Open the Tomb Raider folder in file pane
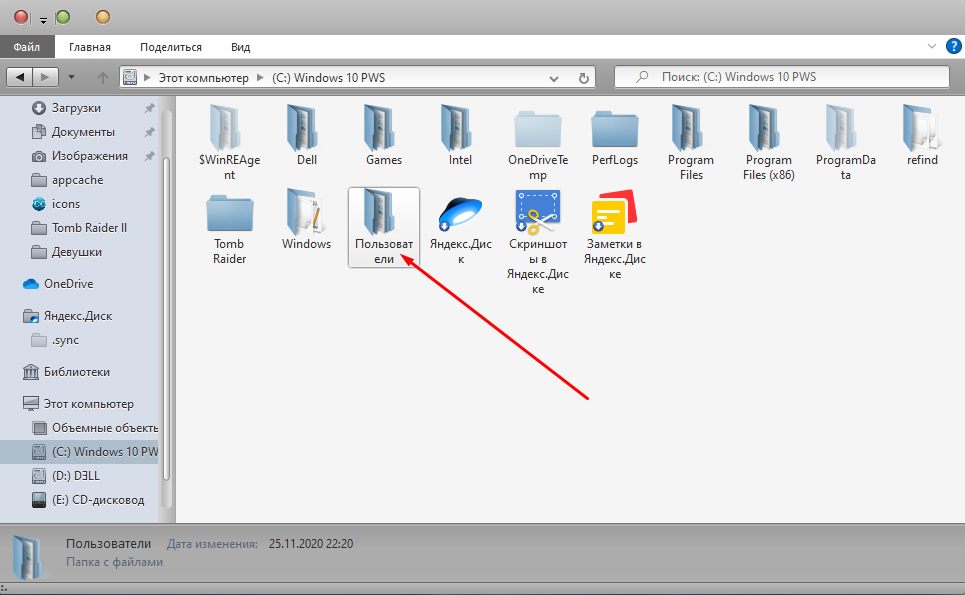The width and height of the screenshot is (965, 595). click(x=230, y=213)
